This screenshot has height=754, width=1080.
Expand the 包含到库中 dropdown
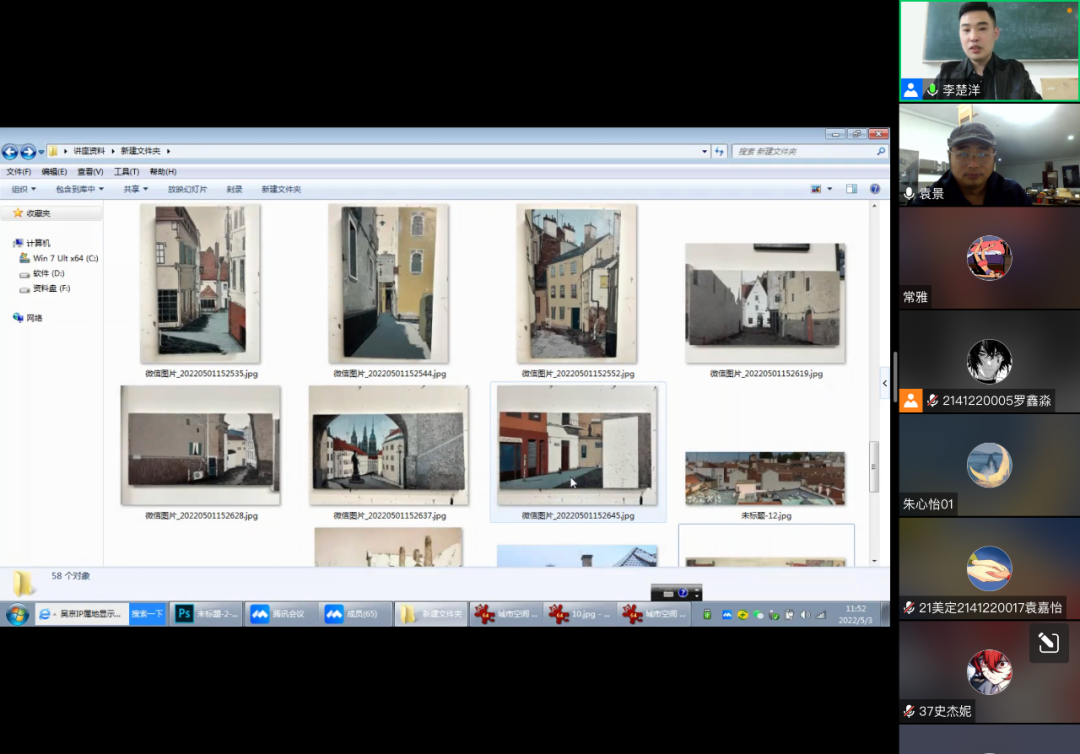[80, 189]
